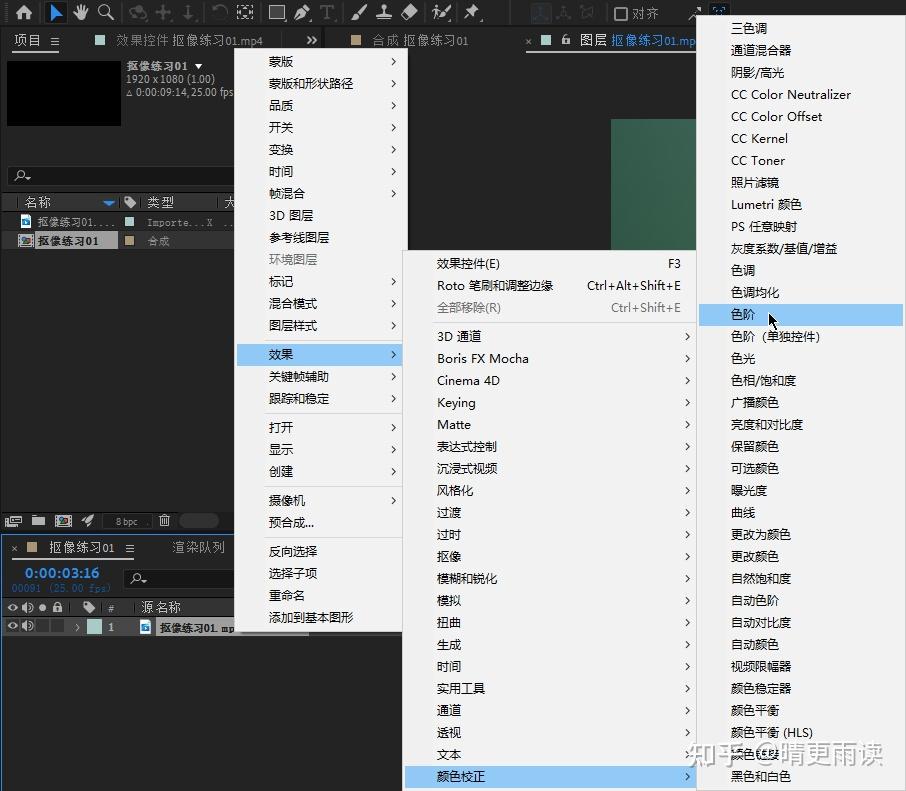Choose the Brush tool
The height and width of the screenshot is (791, 906).
tap(358, 14)
